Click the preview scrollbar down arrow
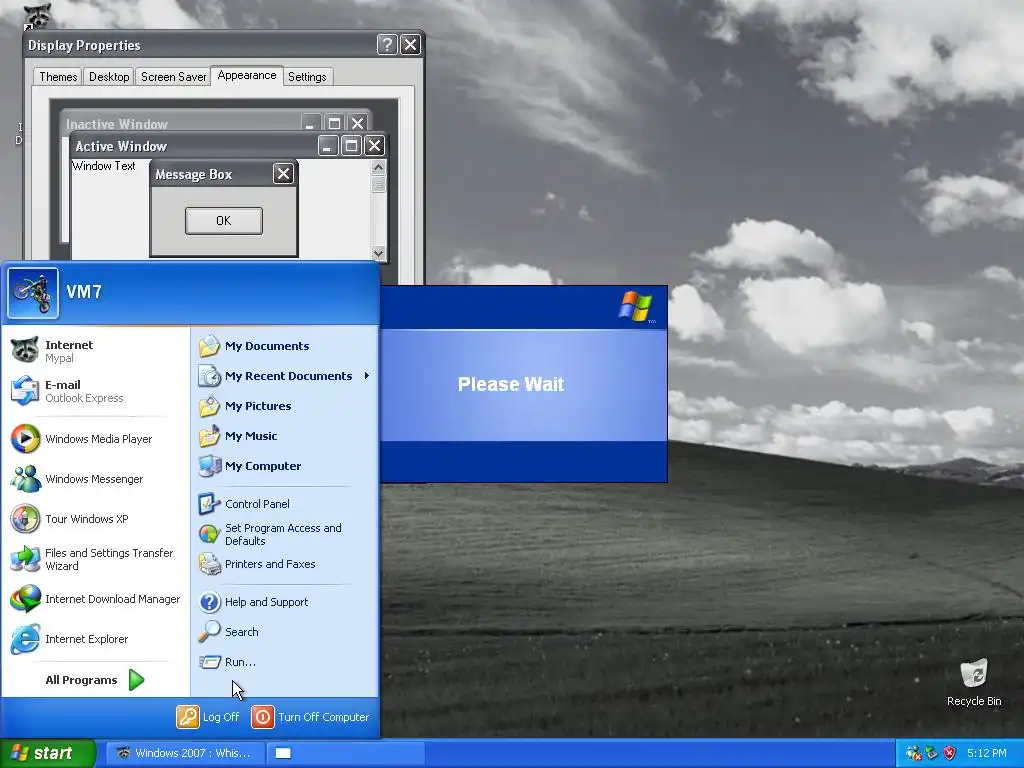Viewport: 1024px width, 768px height. pyautogui.click(x=378, y=253)
